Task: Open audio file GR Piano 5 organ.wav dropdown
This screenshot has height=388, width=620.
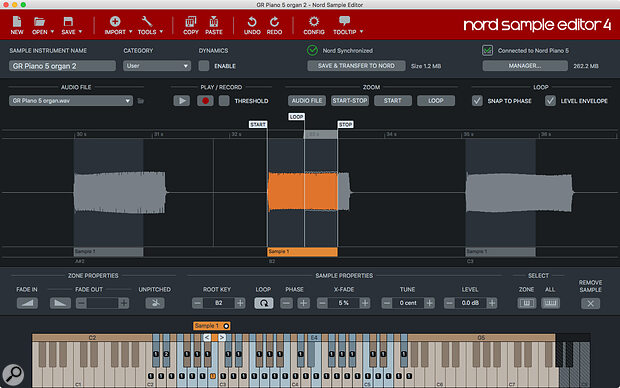Action: coord(70,101)
